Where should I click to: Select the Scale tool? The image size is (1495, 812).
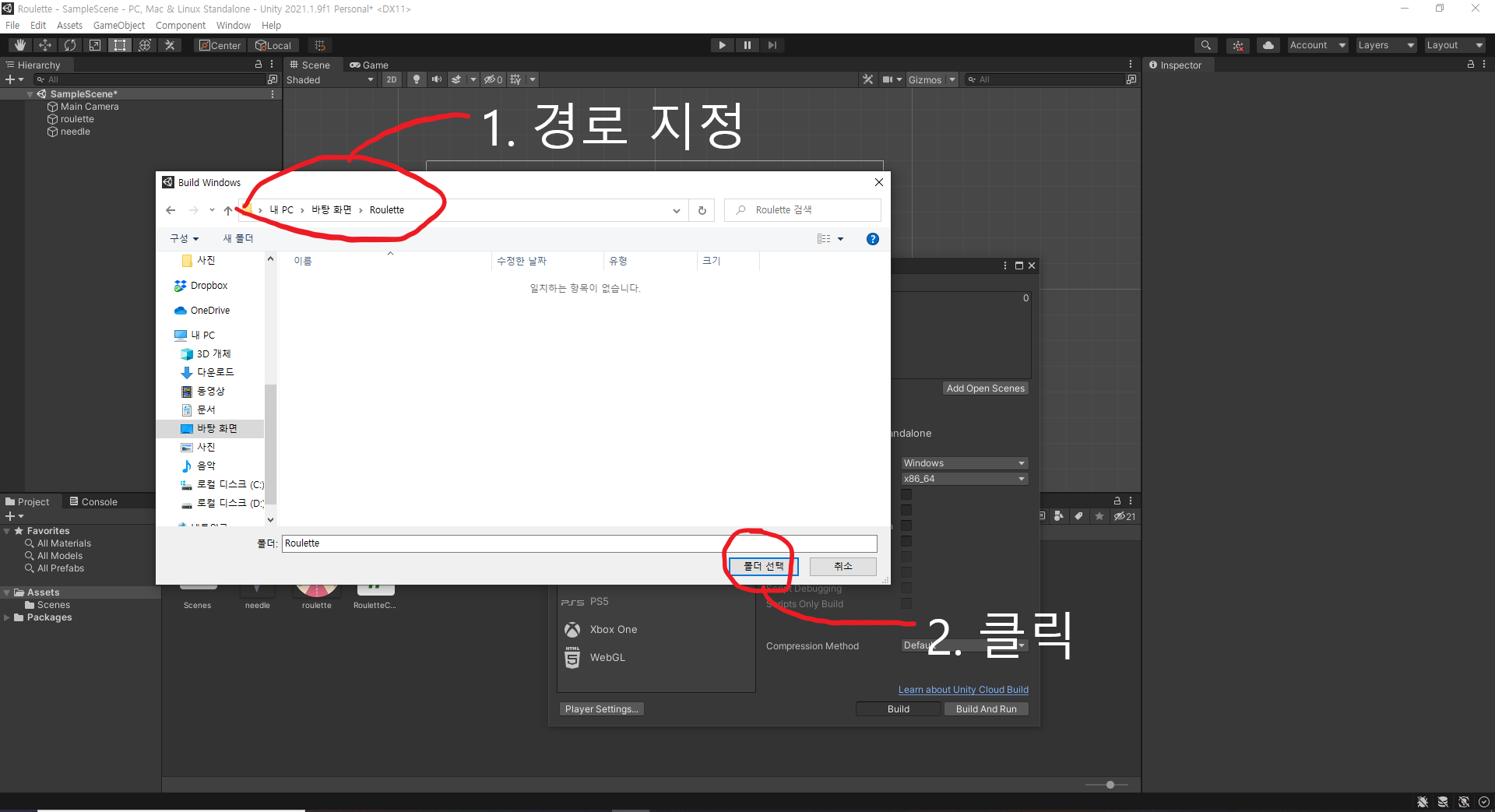tap(95, 45)
